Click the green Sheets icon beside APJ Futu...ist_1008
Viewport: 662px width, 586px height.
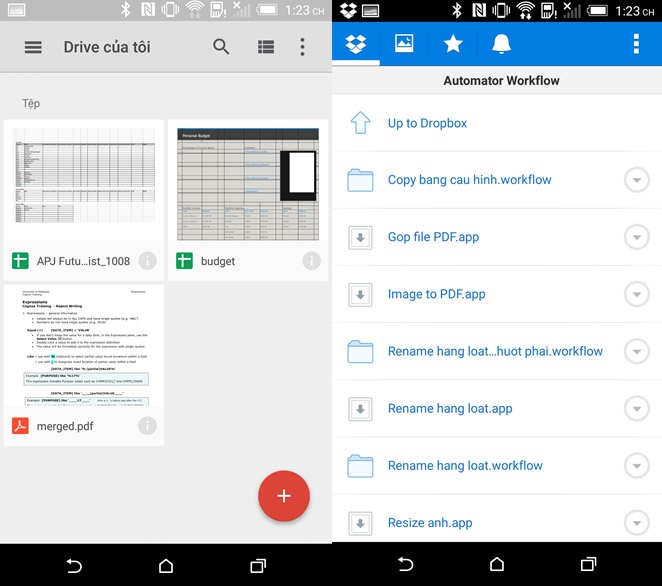(x=20, y=261)
